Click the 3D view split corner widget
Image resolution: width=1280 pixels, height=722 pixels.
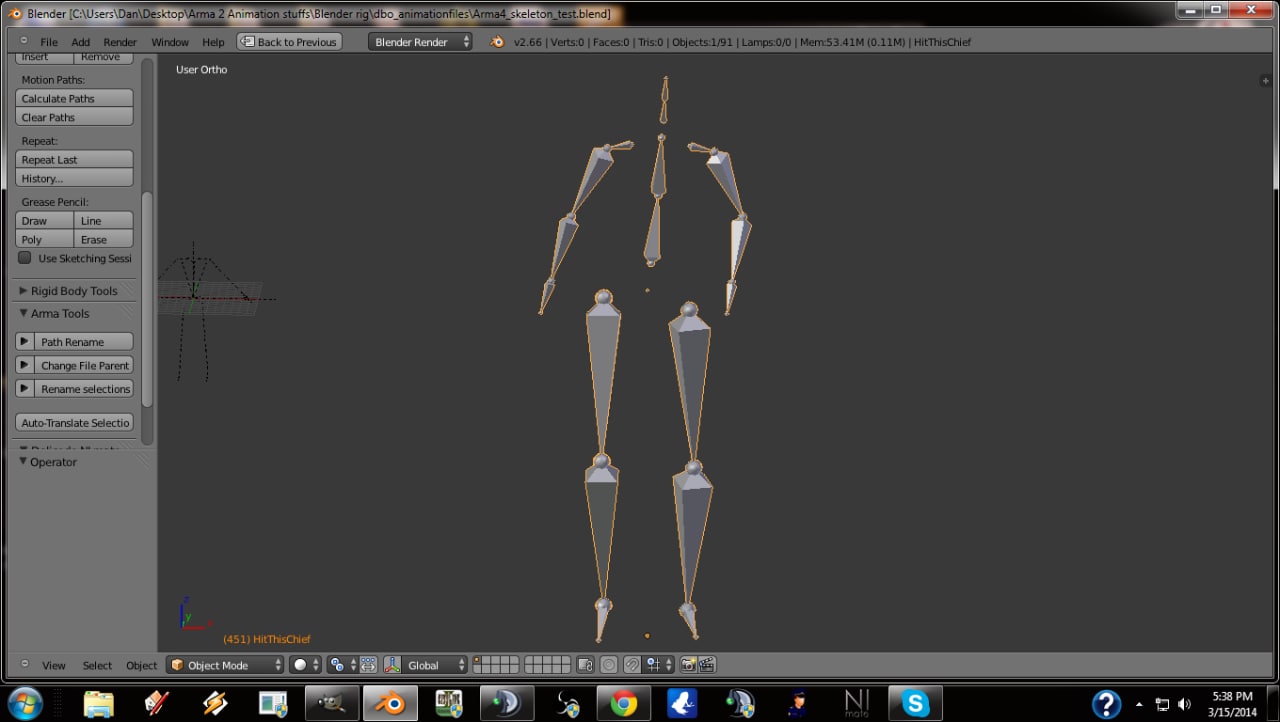pyautogui.click(x=1266, y=80)
